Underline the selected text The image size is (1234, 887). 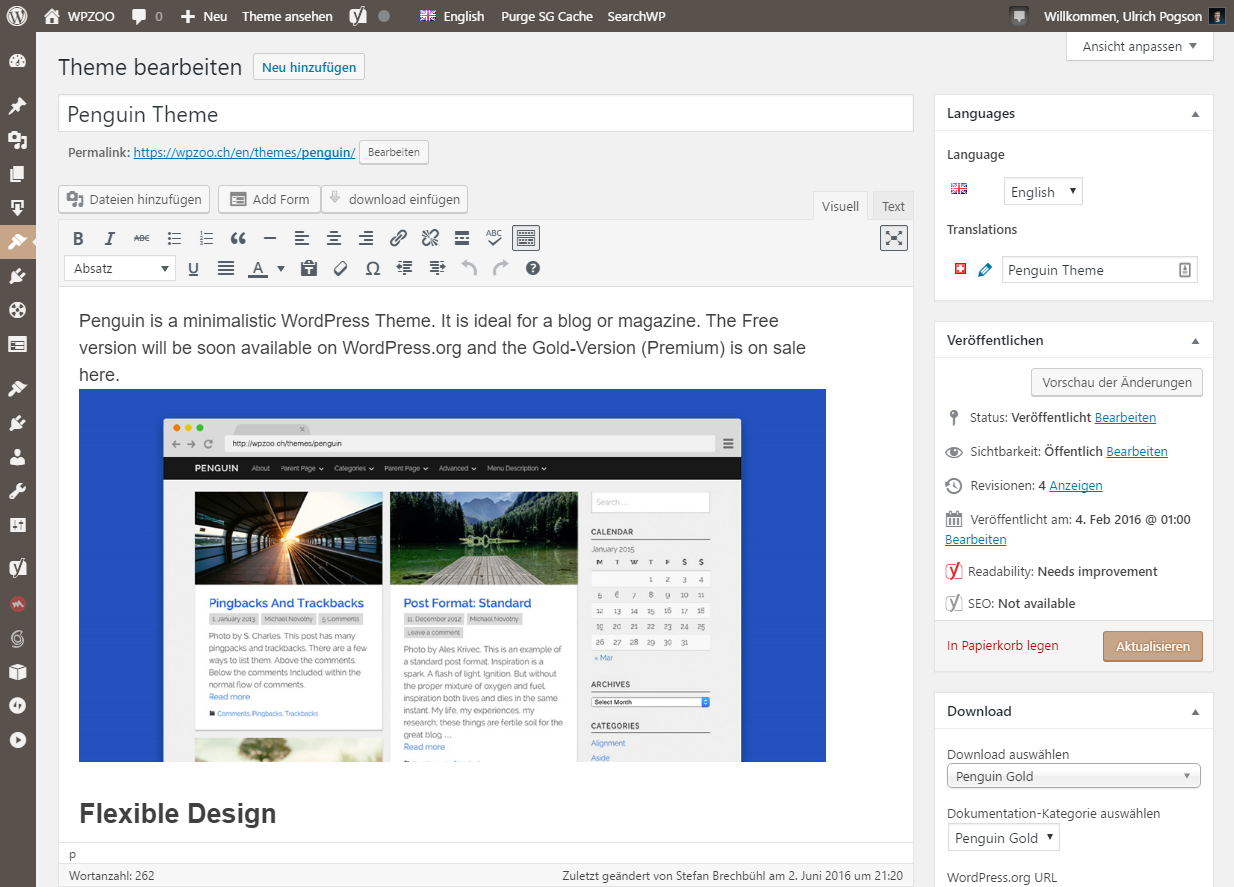[193, 268]
